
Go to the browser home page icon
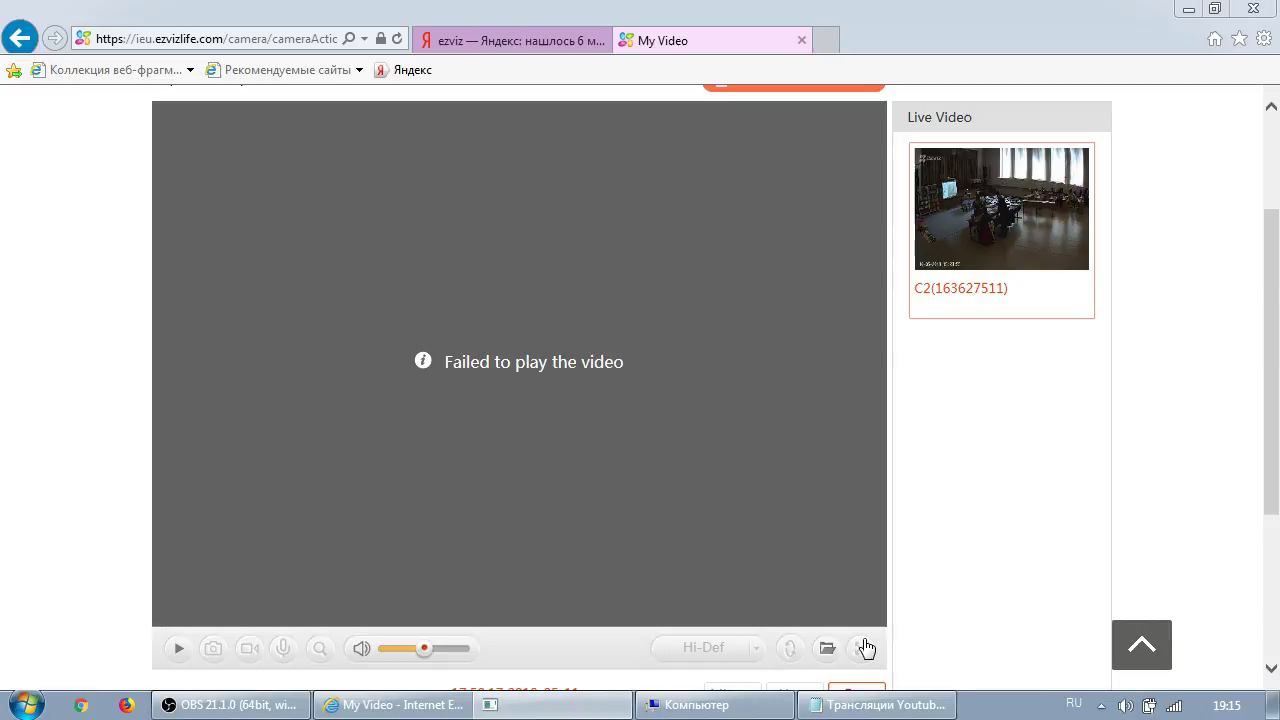(x=1215, y=39)
